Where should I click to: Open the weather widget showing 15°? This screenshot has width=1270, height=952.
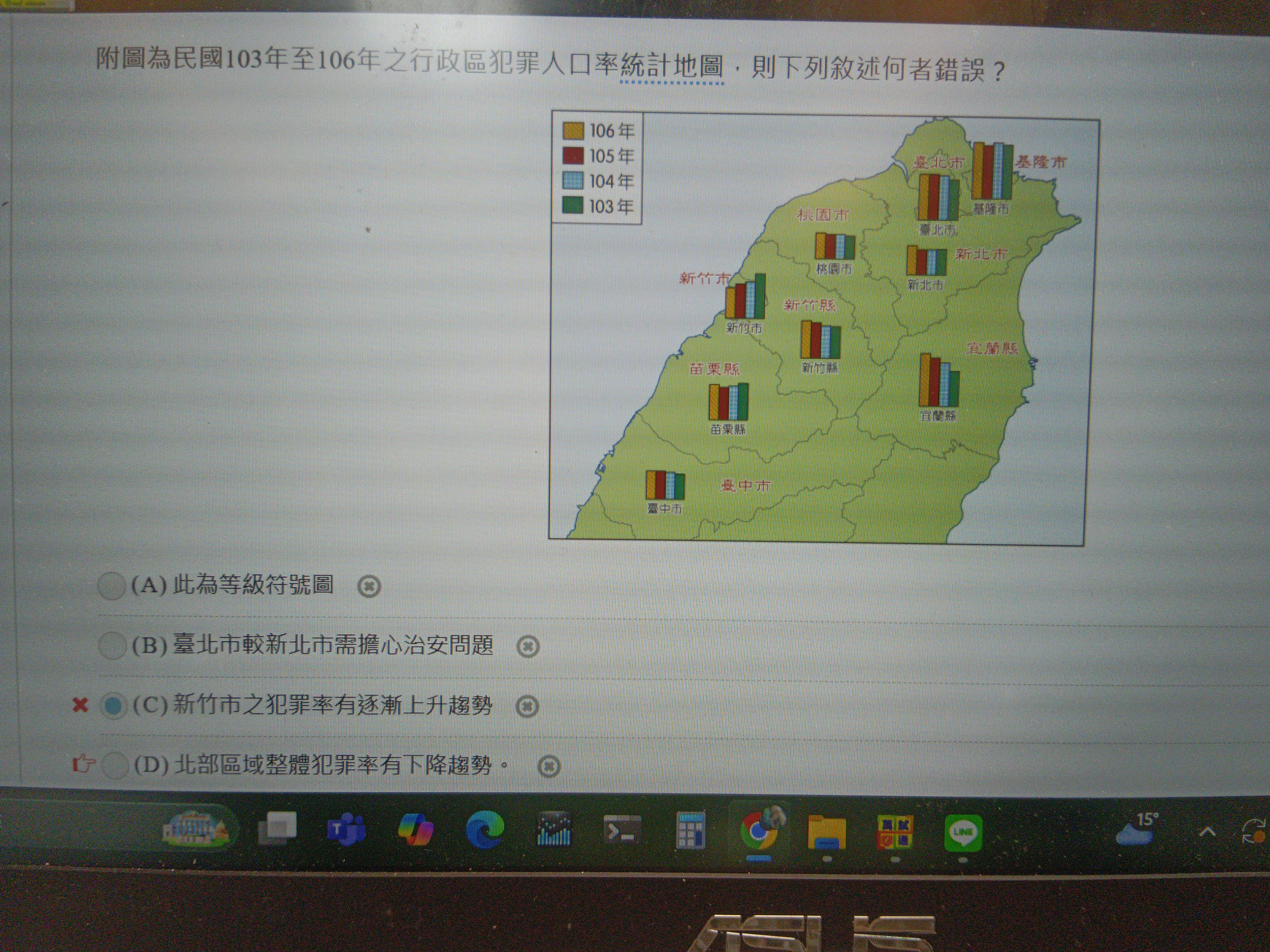[x=1137, y=829]
